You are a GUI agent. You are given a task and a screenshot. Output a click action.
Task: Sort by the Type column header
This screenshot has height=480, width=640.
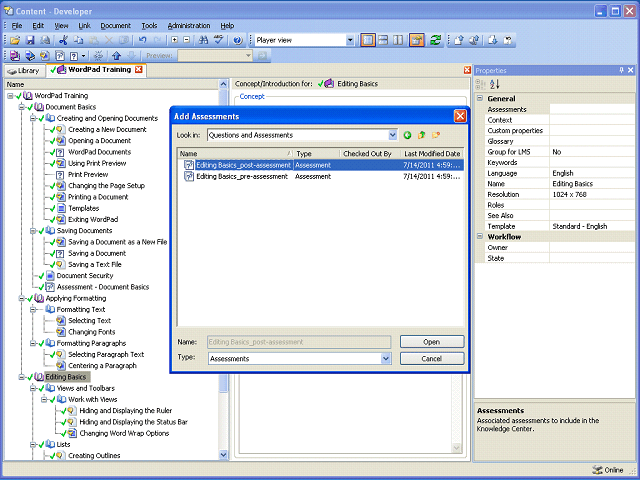click(316, 154)
